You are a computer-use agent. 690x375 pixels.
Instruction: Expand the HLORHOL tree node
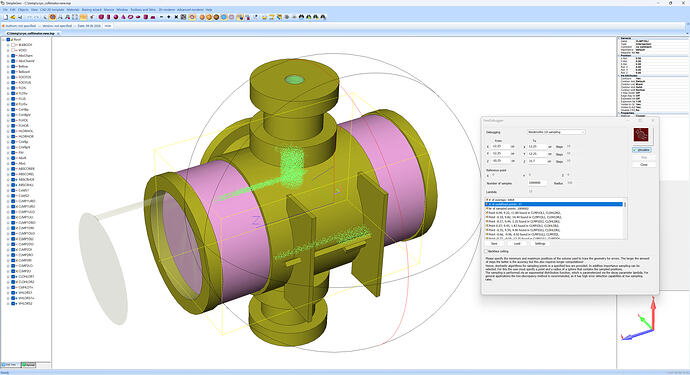[x=8, y=131]
